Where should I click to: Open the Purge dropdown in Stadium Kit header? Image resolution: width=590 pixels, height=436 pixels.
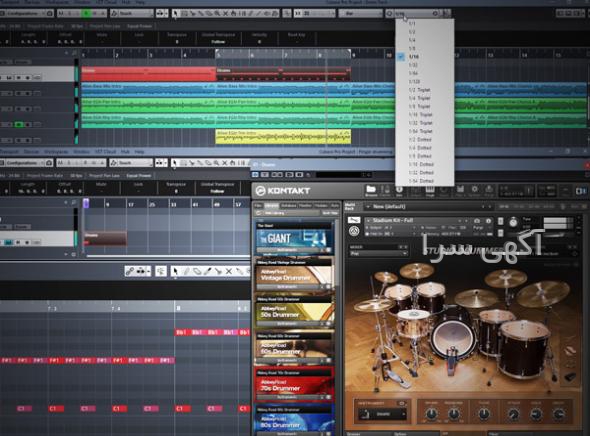[x=479, y=228]
